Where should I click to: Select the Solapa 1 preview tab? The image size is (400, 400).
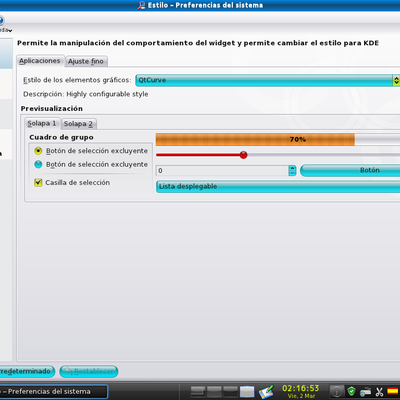(x=42, y=124)
